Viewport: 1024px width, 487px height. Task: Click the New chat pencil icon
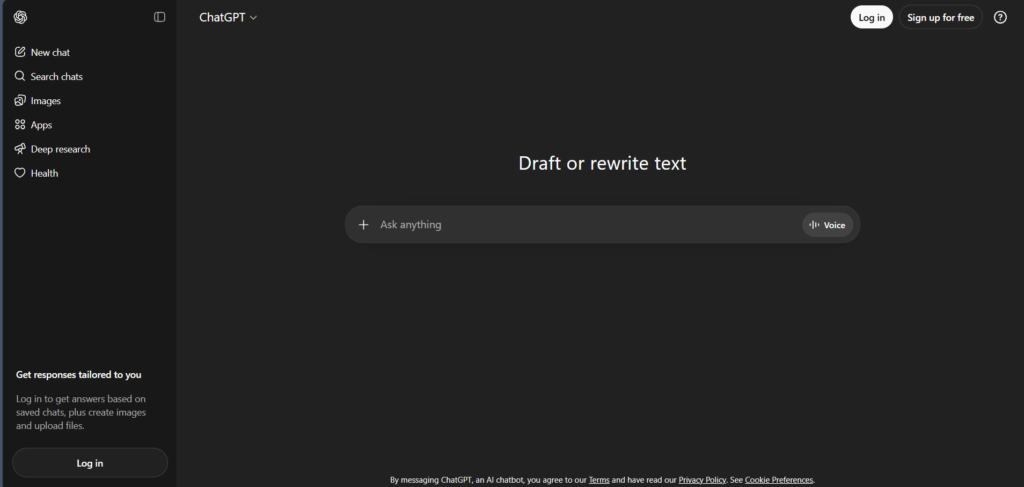[x=20, y=52]
